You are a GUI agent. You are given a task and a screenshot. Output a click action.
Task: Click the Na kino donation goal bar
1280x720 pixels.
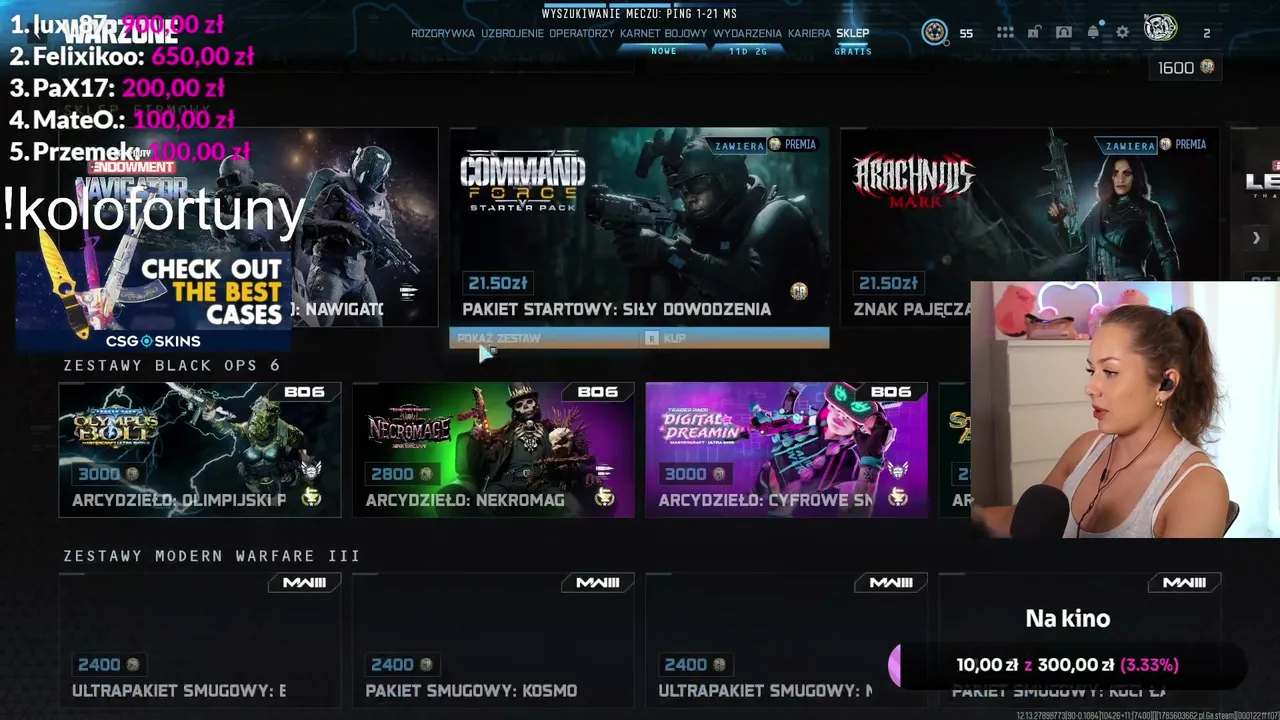click(x=1068, y=665)
